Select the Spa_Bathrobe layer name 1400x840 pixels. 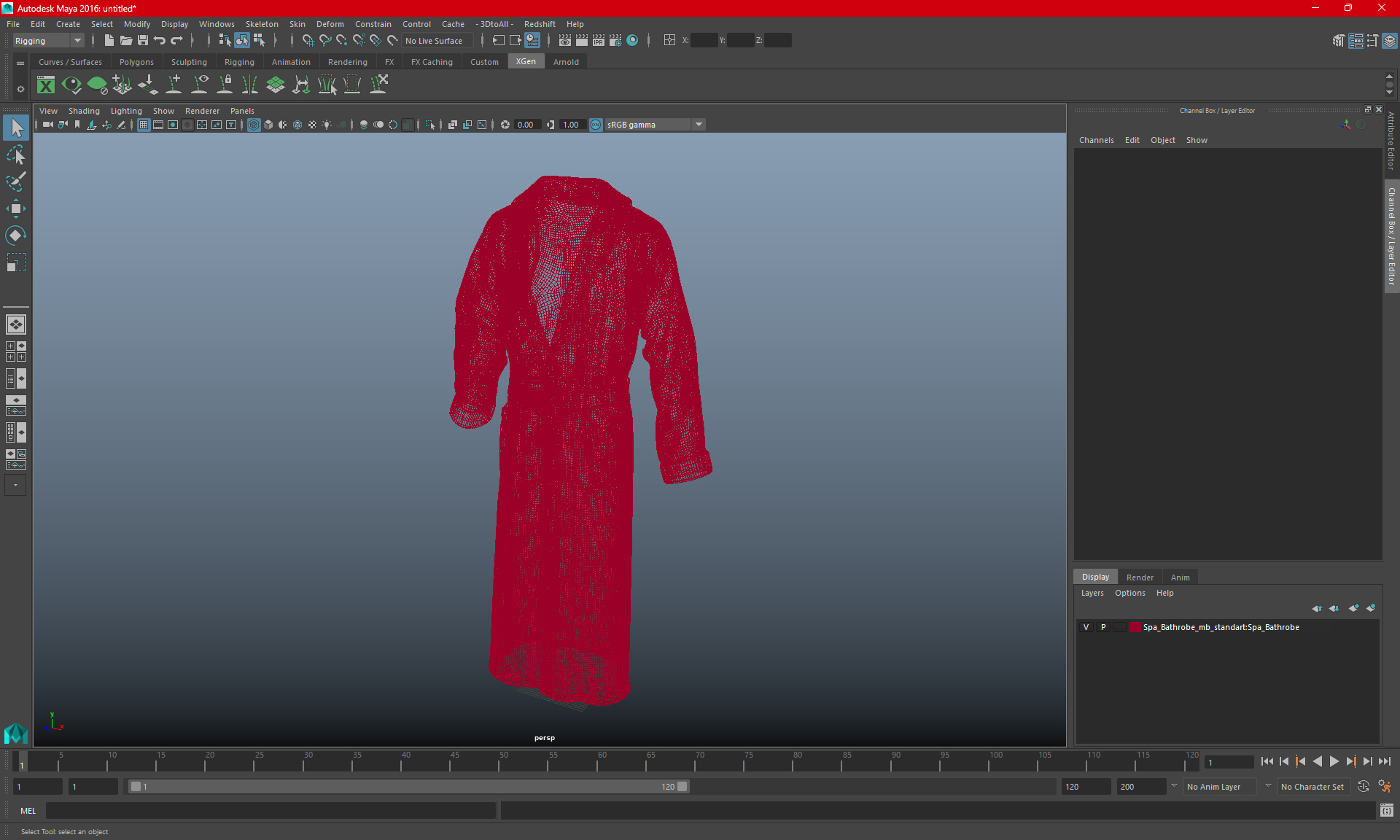(x=1221, y=627)
